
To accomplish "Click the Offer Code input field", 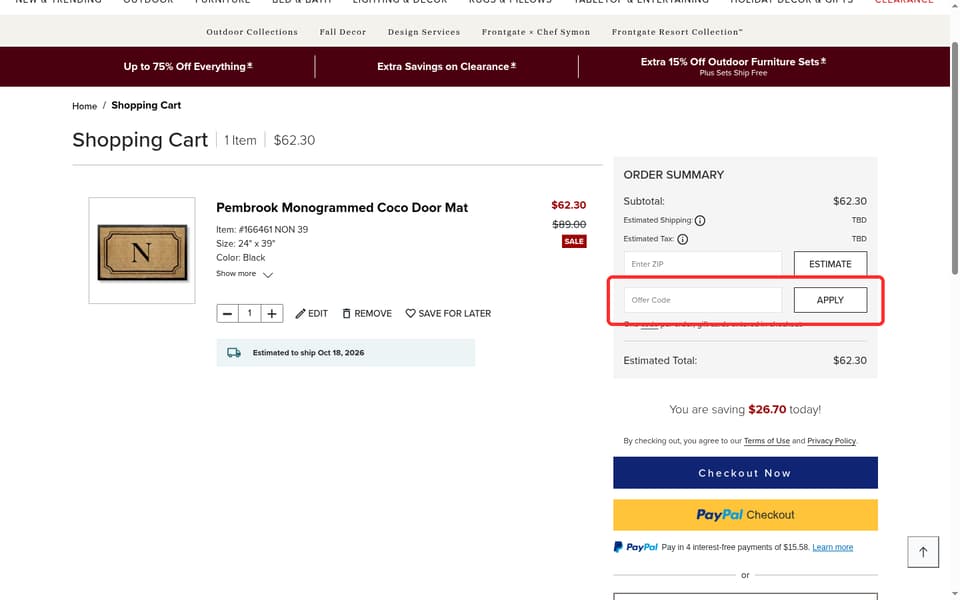I will (x=702, y=300).
